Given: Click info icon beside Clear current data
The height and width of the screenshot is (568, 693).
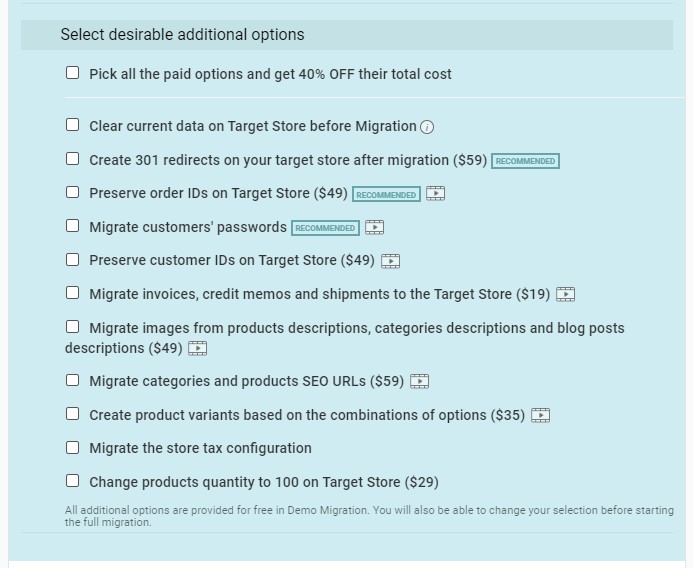Looking at the screenshot, I should tap(427, 127).
